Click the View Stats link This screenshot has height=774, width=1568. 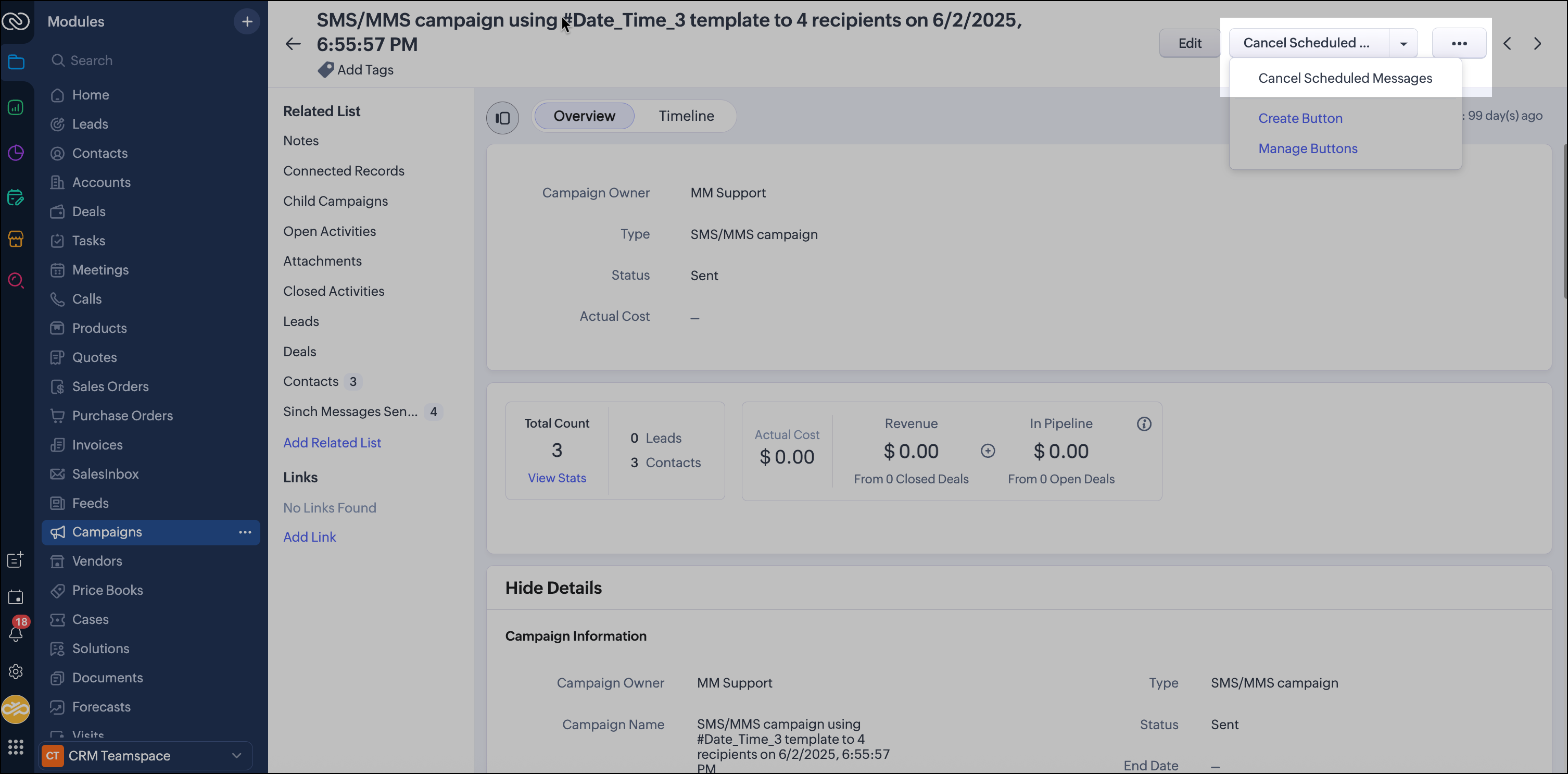pyautogui.click(x=557, y=479)
